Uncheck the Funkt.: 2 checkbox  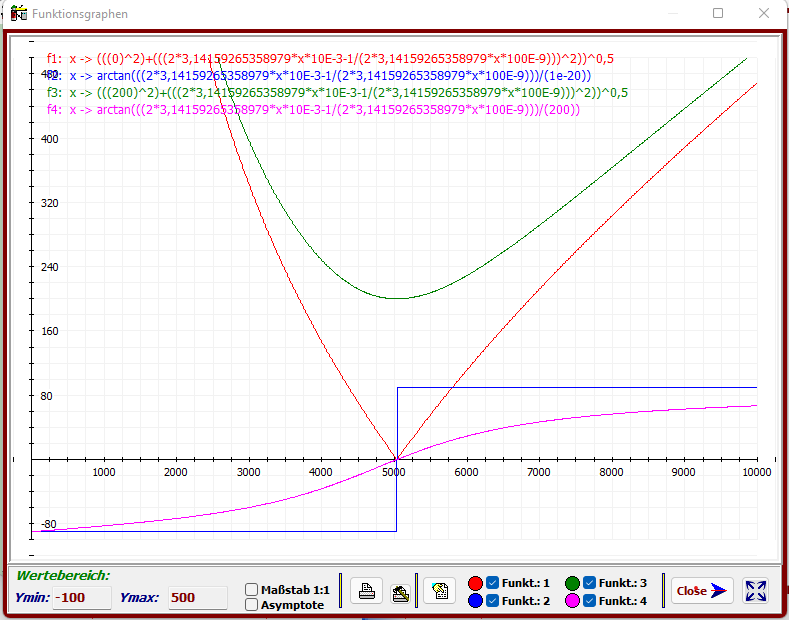point(492,601)
